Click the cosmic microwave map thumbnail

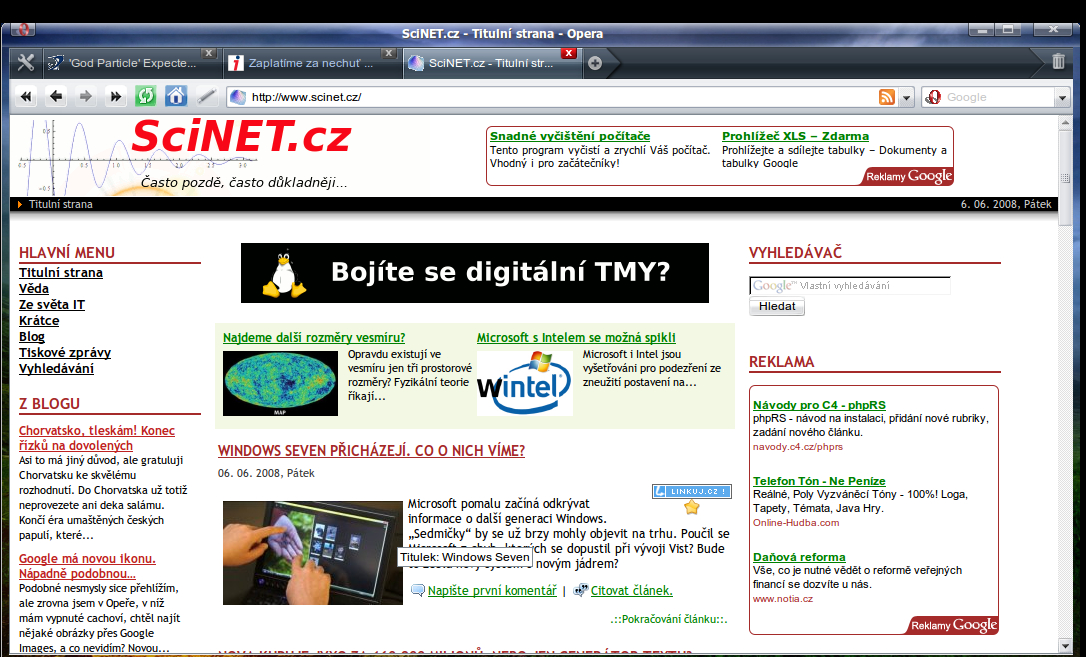click(x=281, y=383)
